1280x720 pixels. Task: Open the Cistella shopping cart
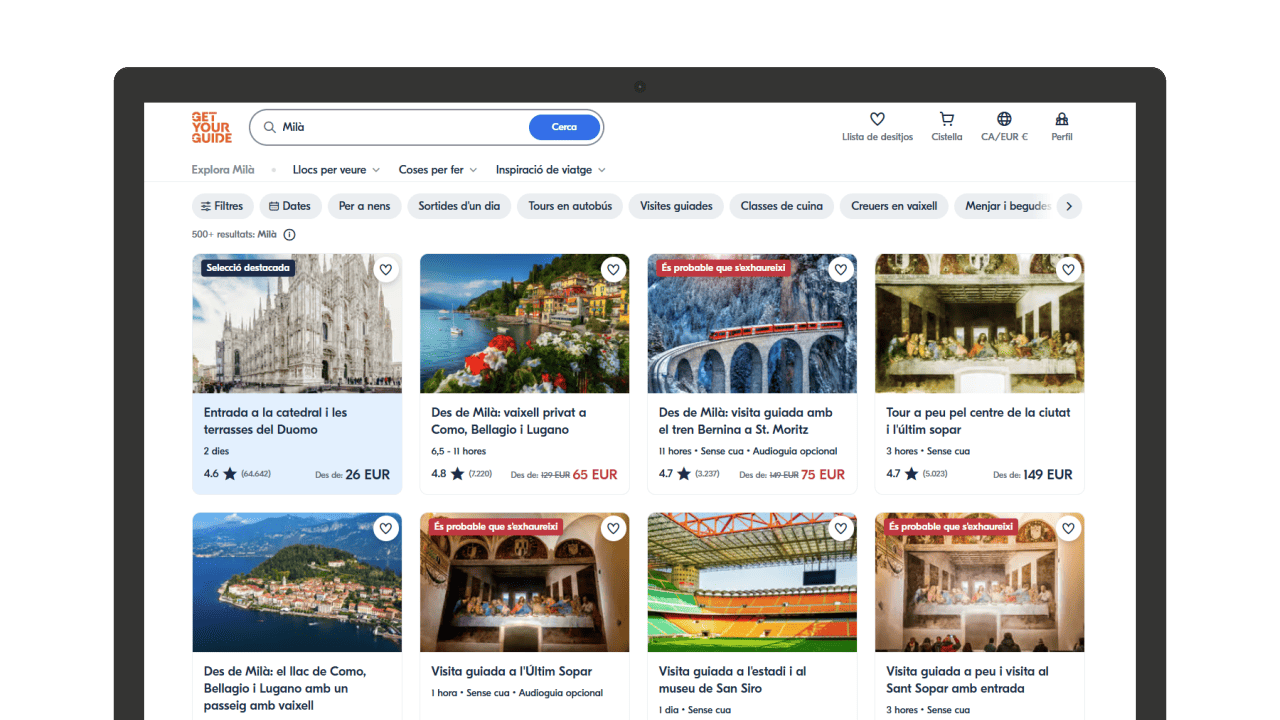pos(946,119)
